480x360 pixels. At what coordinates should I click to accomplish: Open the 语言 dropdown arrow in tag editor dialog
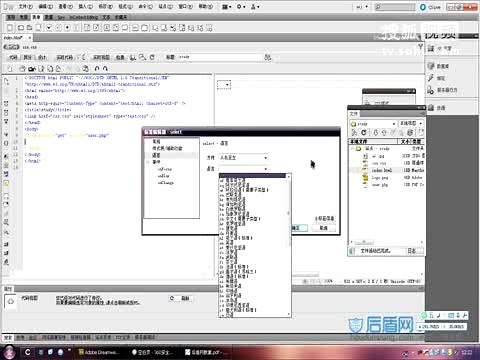click(266, 169)
